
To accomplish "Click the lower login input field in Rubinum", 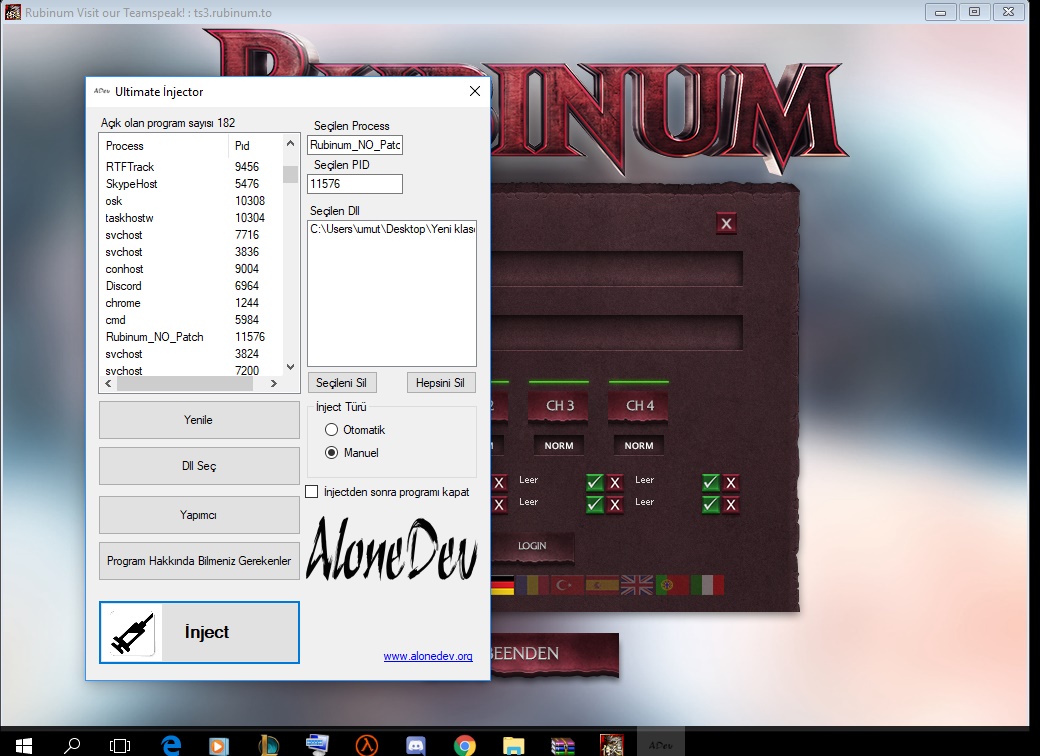I will coord(617,332).
